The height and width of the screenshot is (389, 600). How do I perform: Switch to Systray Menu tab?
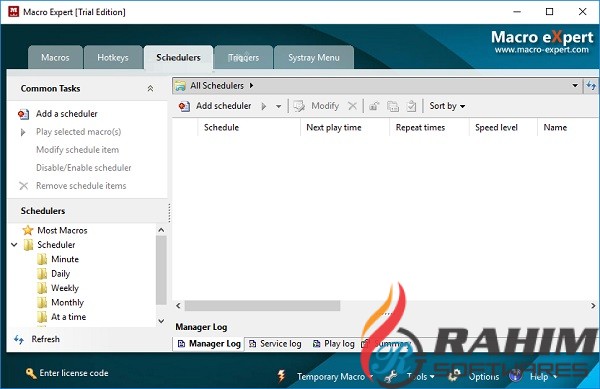coord(314,58)
